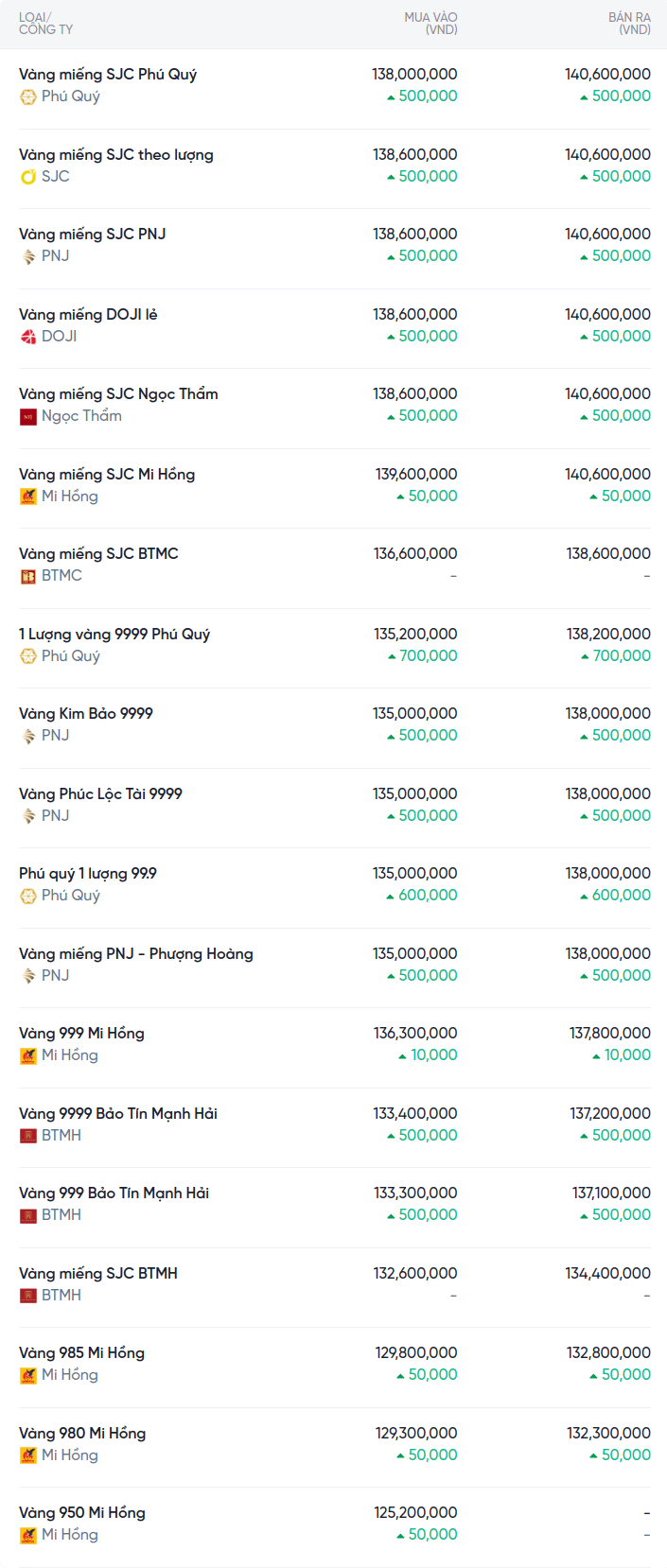
Task: Click the LOẠI/CÔNG TY column header
Action: click(x=45, y=24)
